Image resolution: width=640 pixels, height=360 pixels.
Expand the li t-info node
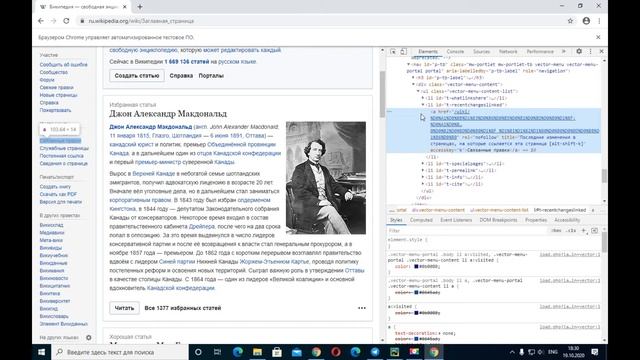[423, 177]
